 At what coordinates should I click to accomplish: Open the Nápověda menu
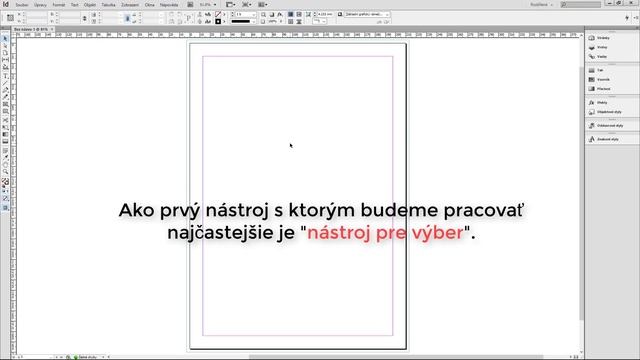(169, 5)
